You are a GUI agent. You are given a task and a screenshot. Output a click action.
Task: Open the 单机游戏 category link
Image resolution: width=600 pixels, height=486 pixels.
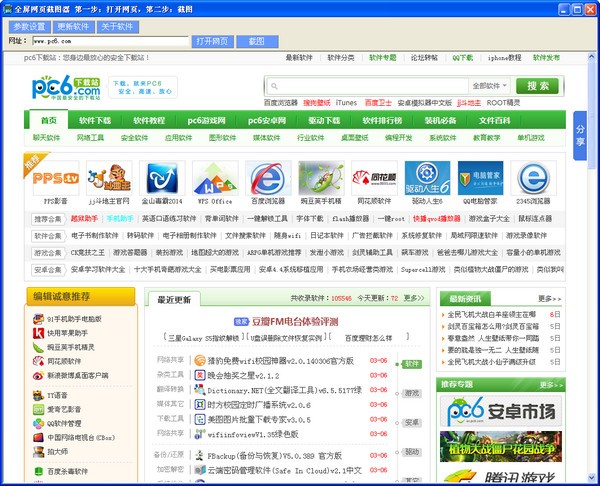[531, 137]
